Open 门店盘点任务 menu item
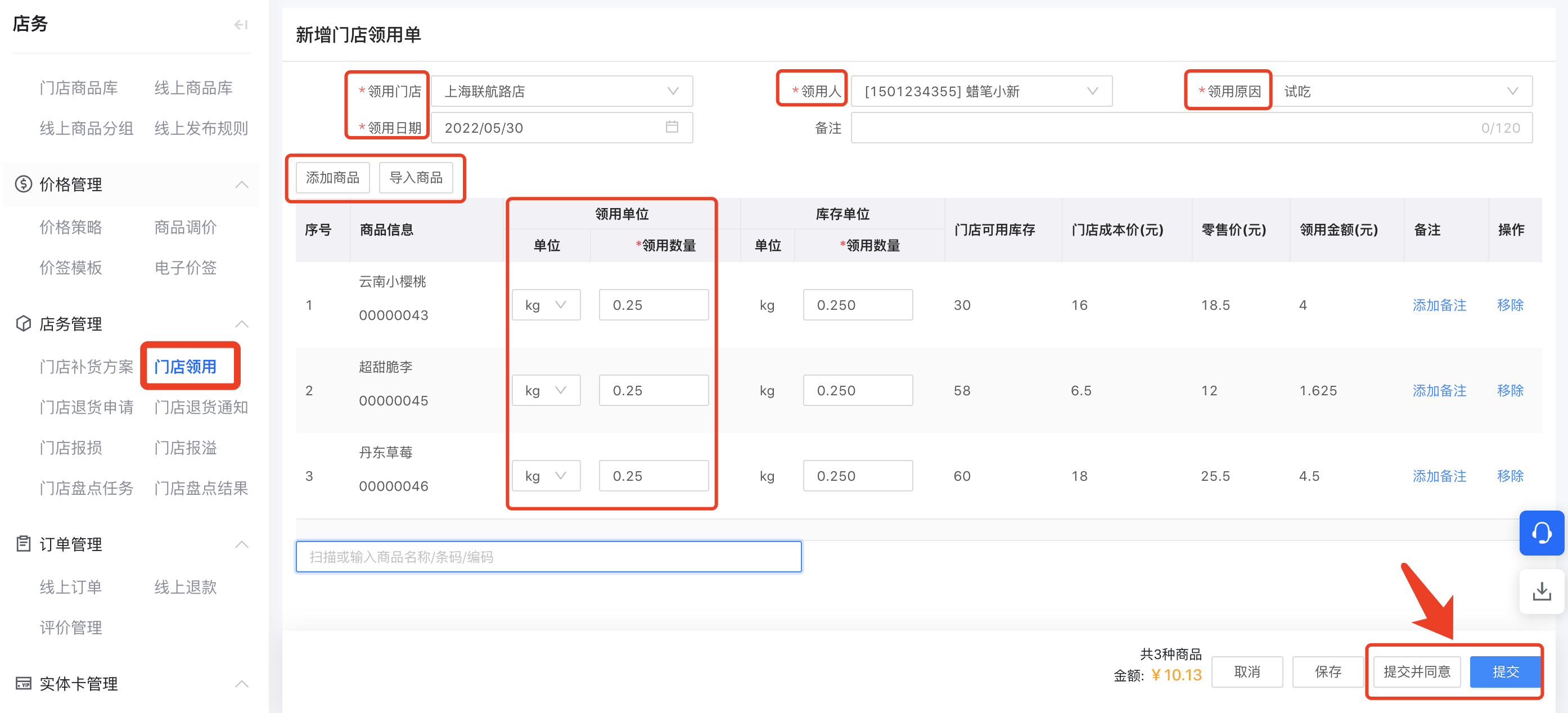The image size is (1568, 713). (87, 488)
